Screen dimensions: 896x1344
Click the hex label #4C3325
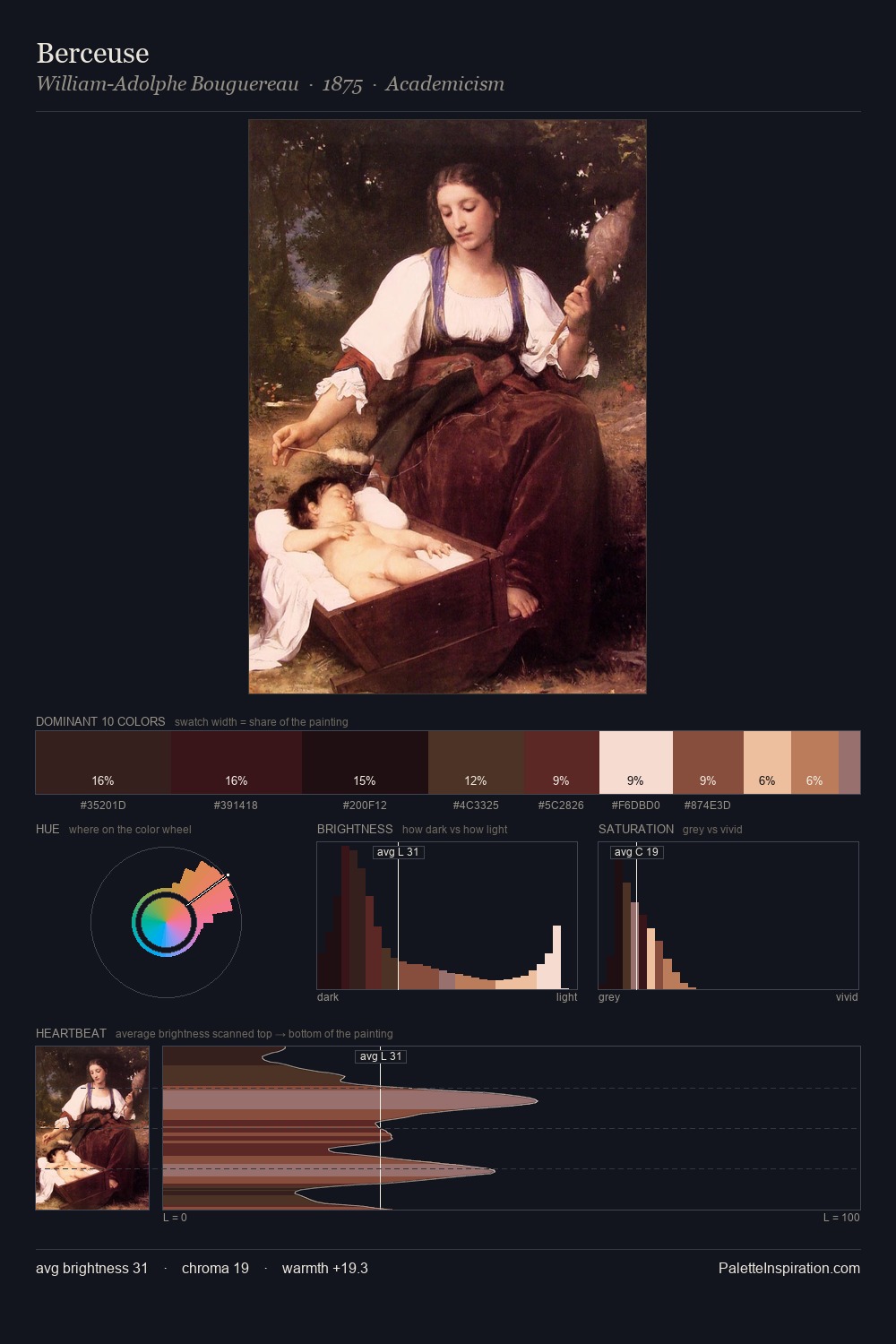click(x=476, y=806)
